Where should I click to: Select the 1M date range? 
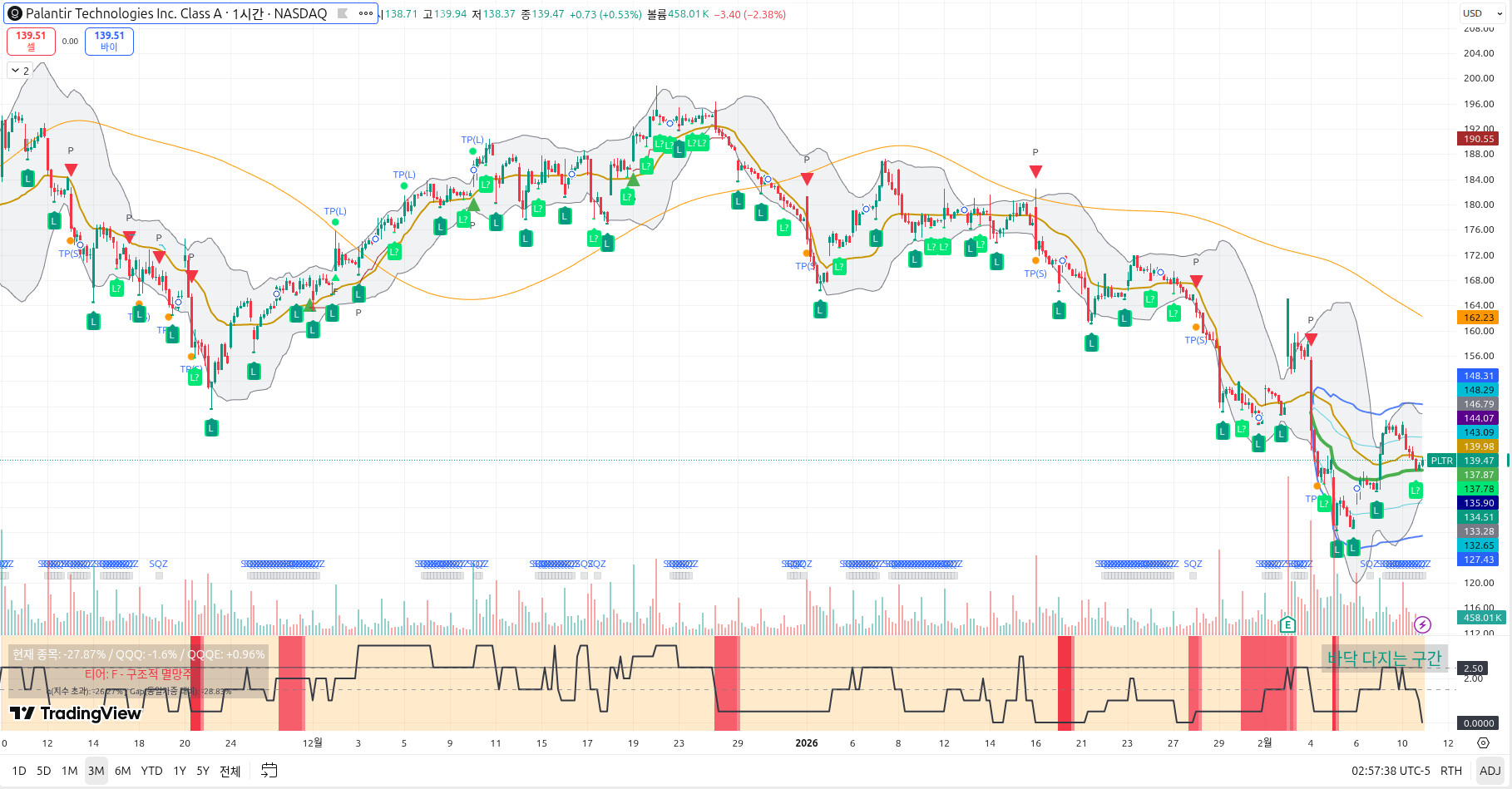coord(70,771)
